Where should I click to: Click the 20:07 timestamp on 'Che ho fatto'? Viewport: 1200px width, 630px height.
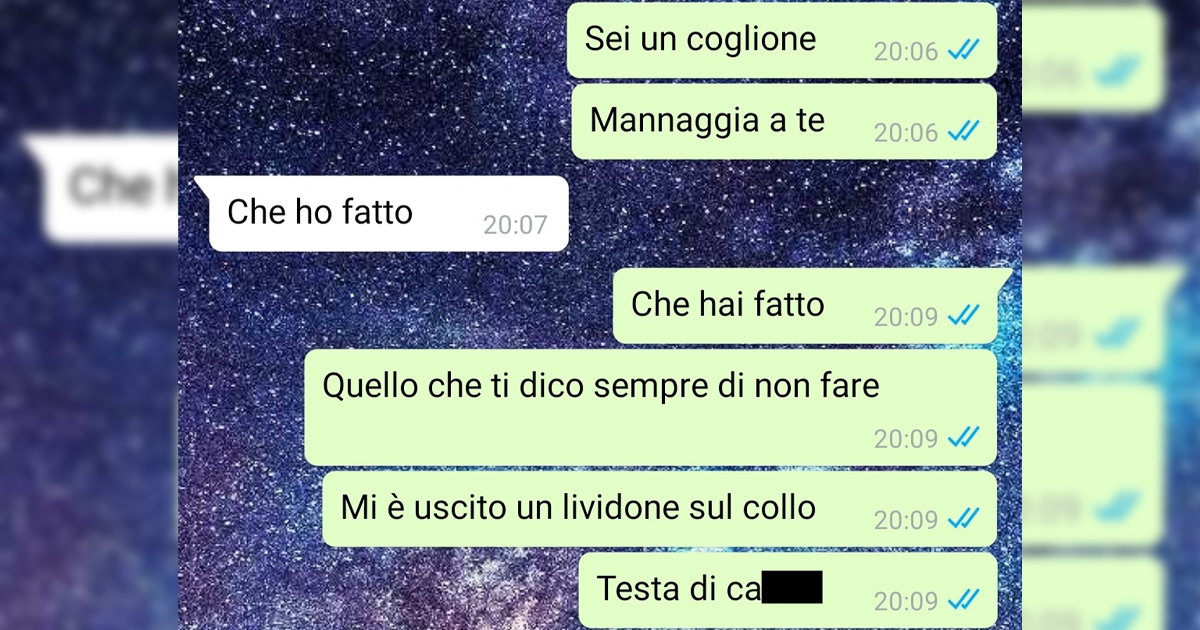(516, 225)
